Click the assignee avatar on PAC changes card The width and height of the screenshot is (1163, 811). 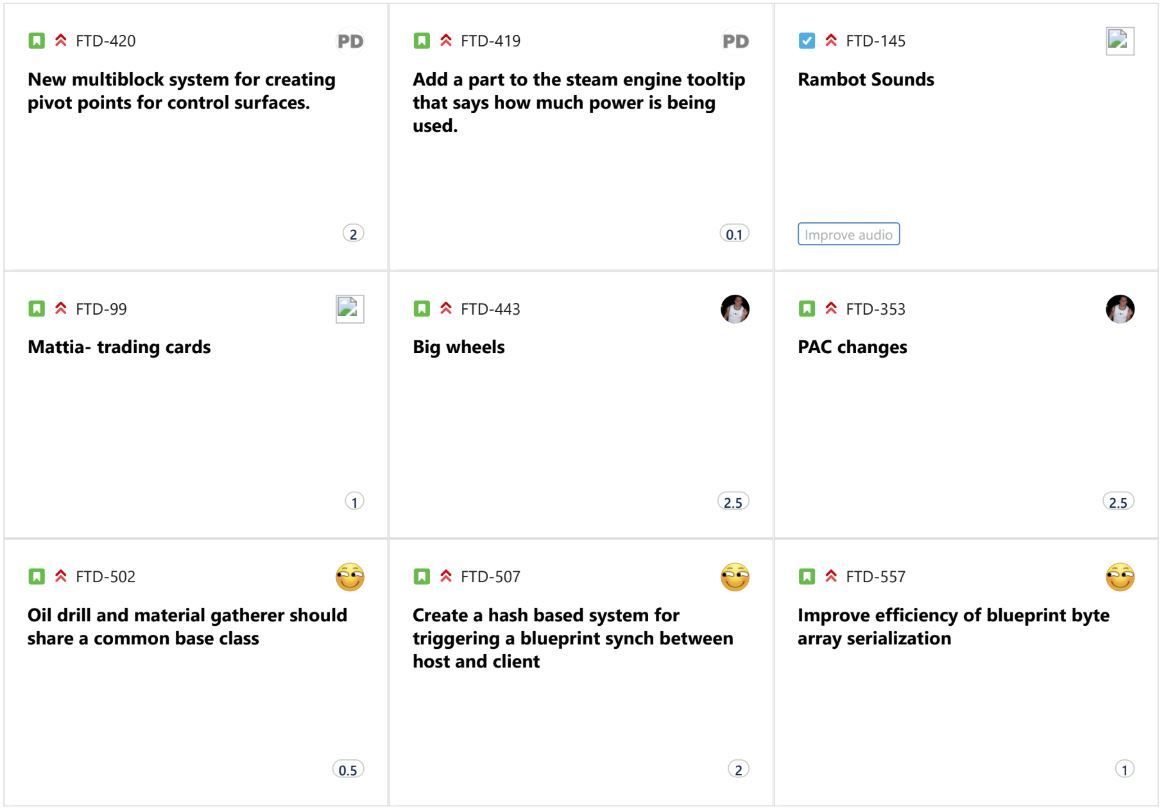click(1120, 309)
